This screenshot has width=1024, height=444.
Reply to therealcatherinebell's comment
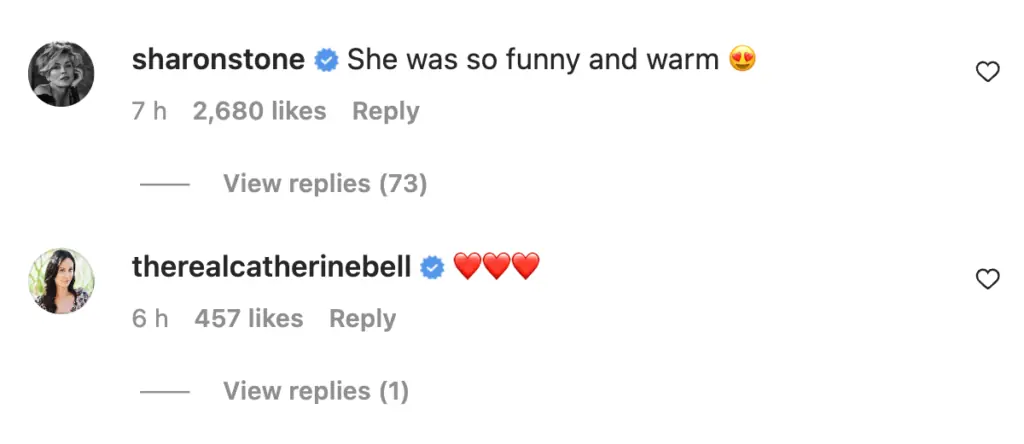(362, 319)
